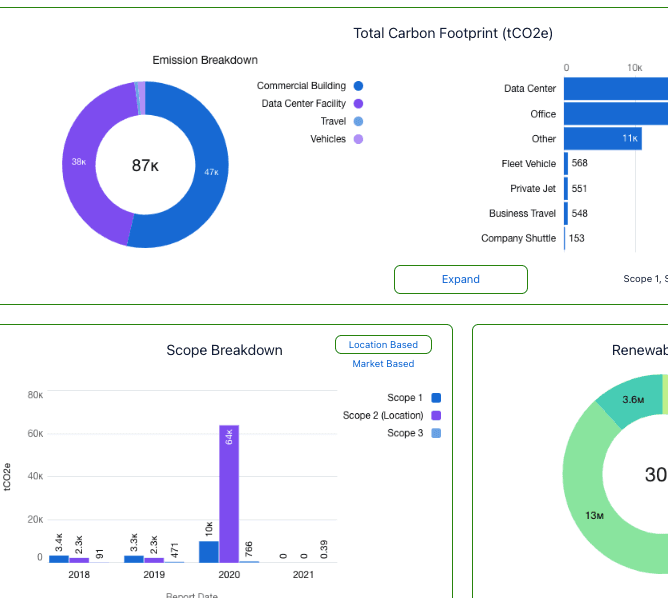Click the 2020 axis label
Screen dimensions: 668x598
coord(229,575)
